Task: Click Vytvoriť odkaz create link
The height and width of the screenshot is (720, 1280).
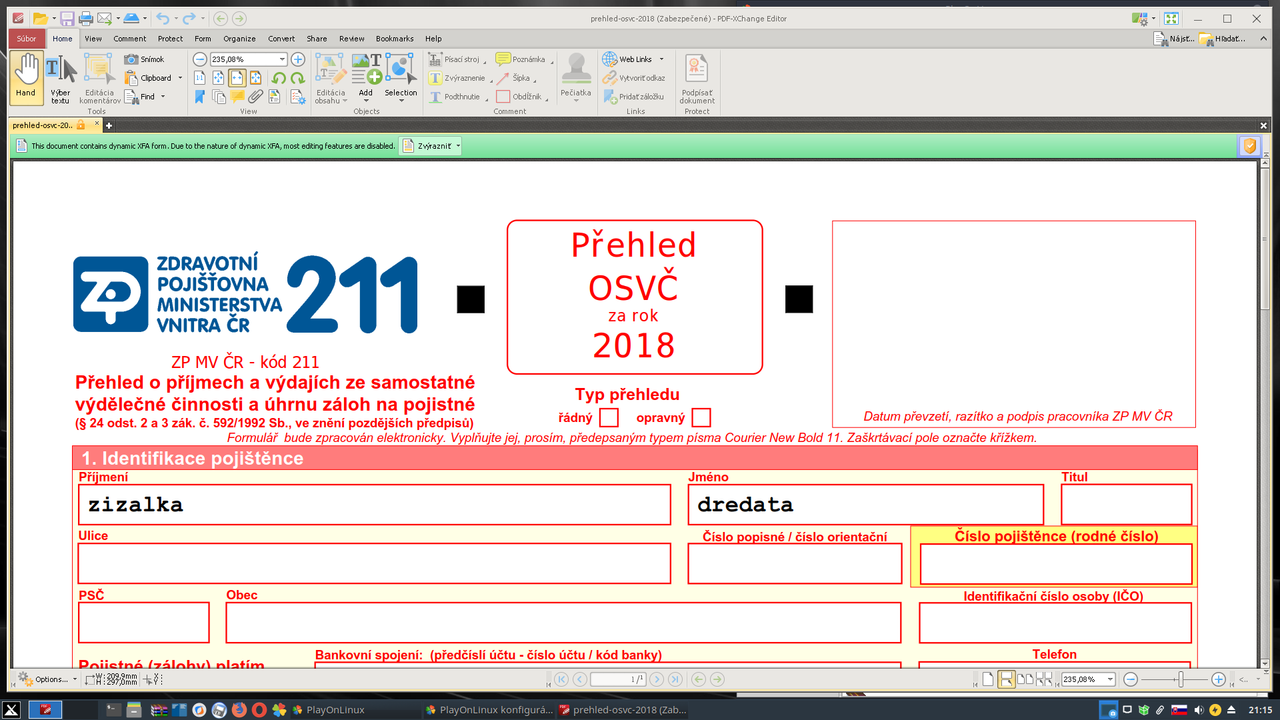Action: (634, 78)
